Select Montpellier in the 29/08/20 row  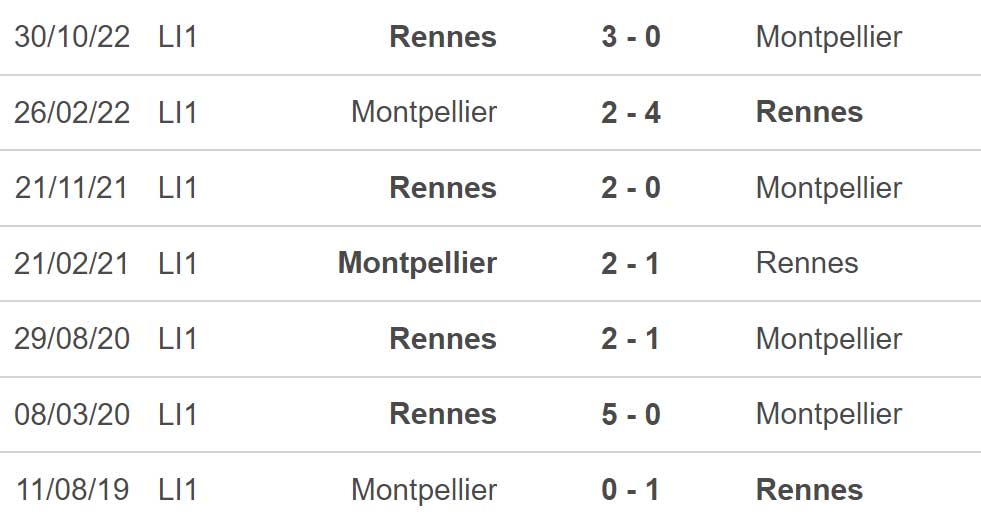pyautogui.click(x=829, y=339)
